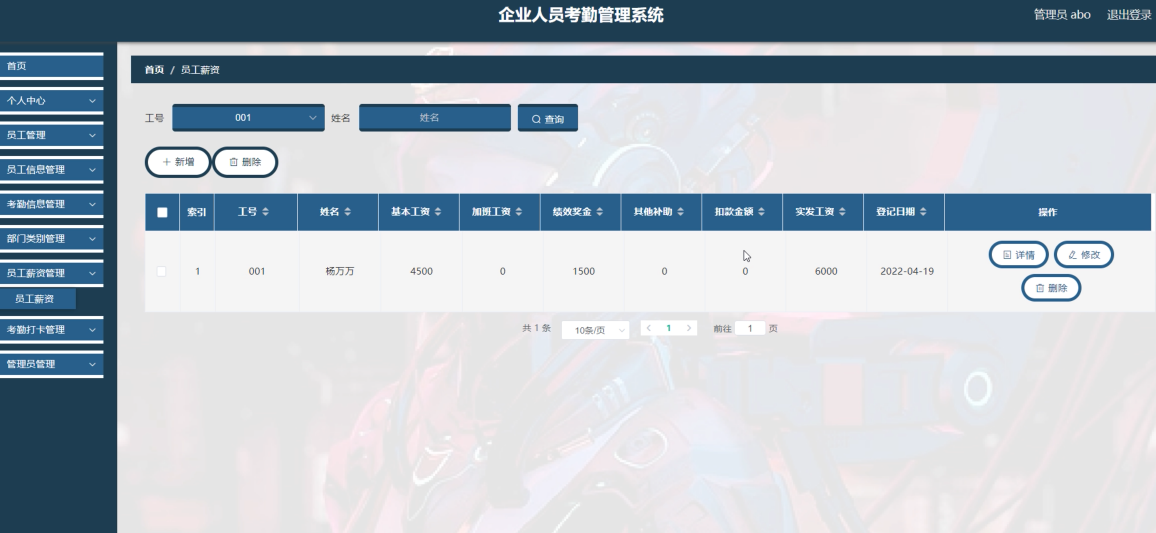Select all rows via header checkbox
The image size is (1156, 533).
[162, 212]
